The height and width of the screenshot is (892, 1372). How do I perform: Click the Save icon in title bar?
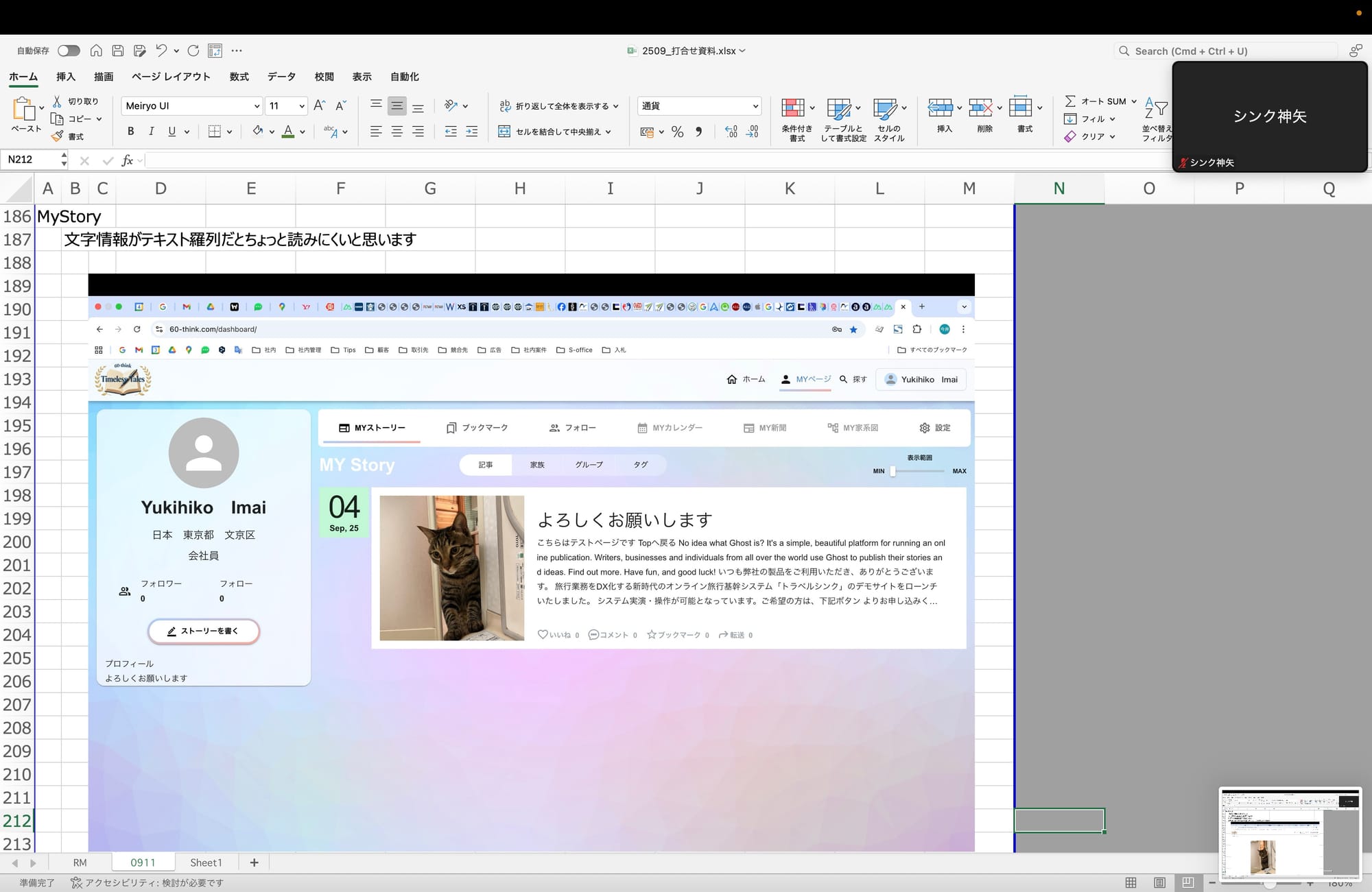[x=118, y=51]
